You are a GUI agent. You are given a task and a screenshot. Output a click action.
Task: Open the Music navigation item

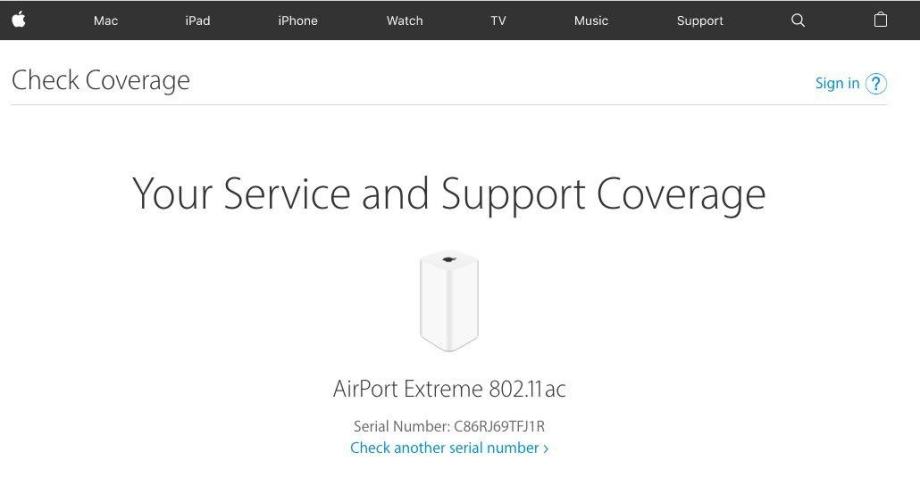pyautogui.click(x=591, y=21)
